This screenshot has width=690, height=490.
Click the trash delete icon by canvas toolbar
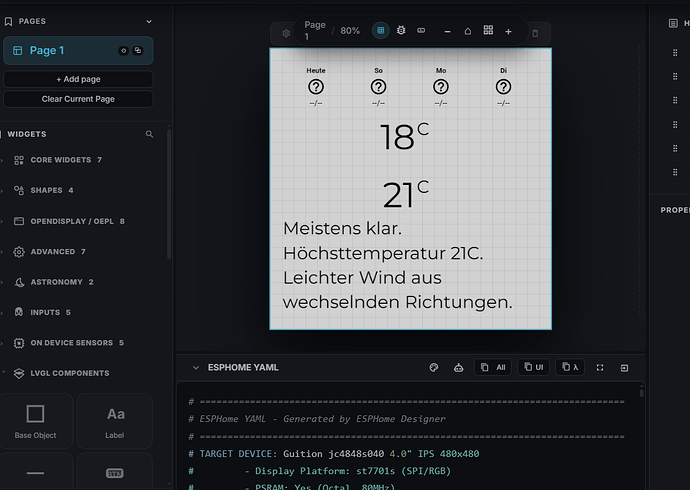tap(535, 33)
